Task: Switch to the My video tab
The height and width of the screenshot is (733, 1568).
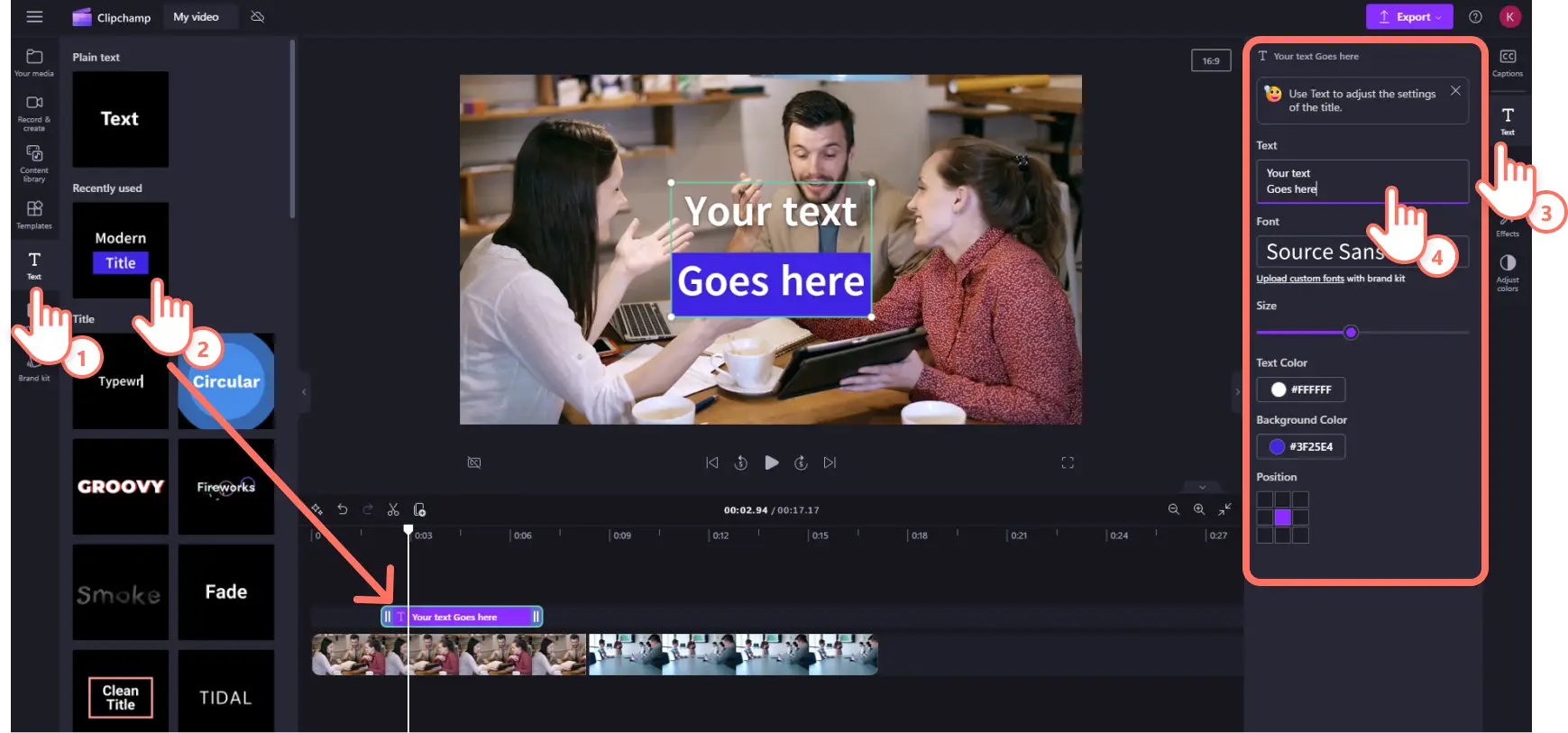Action: pos(197,17)
